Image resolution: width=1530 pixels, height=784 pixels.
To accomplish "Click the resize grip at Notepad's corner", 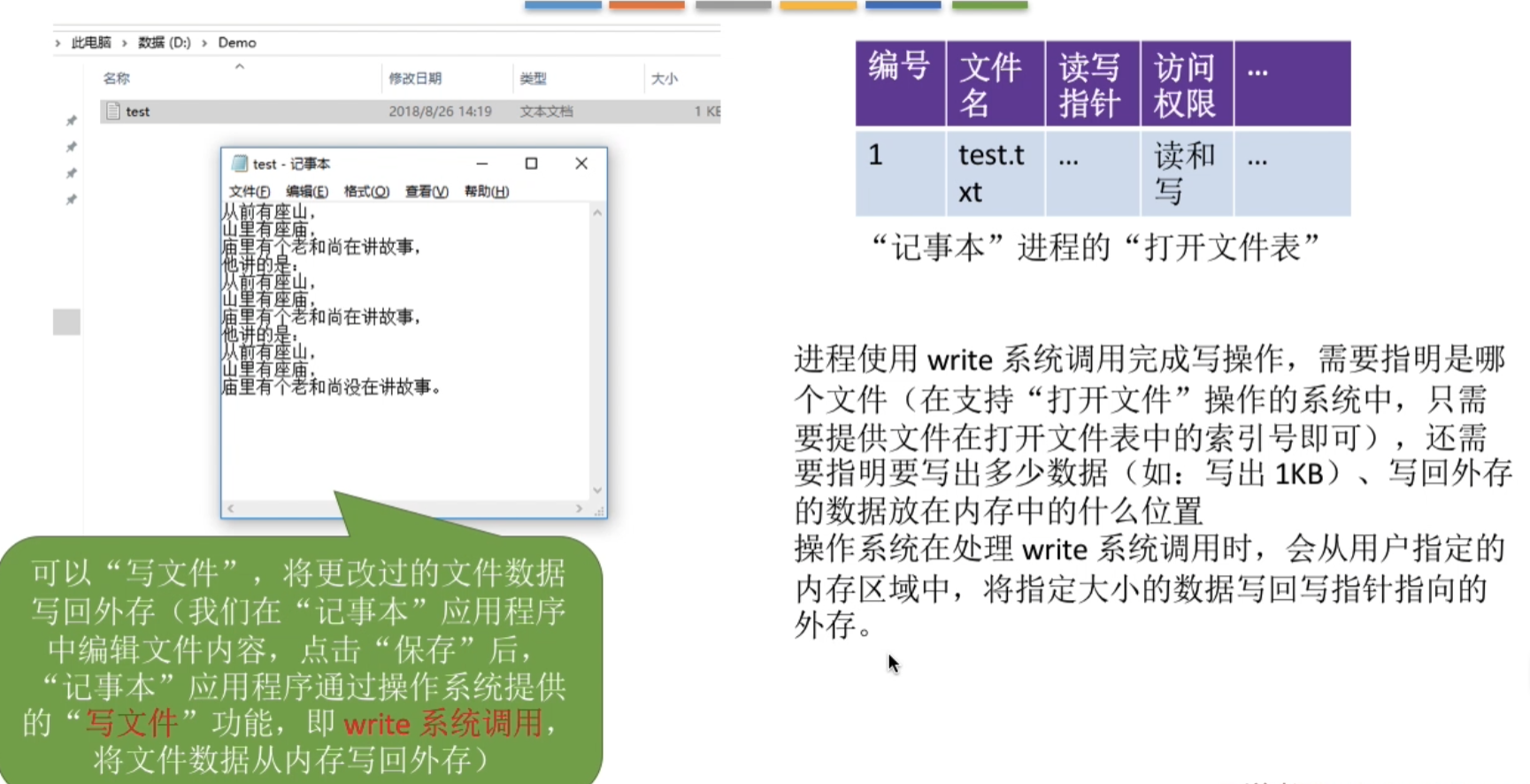I will click(599, 511).
